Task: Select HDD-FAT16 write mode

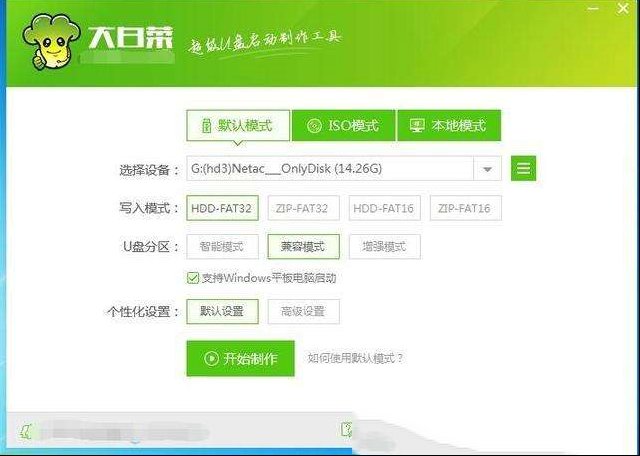Action: coord(384,208)
